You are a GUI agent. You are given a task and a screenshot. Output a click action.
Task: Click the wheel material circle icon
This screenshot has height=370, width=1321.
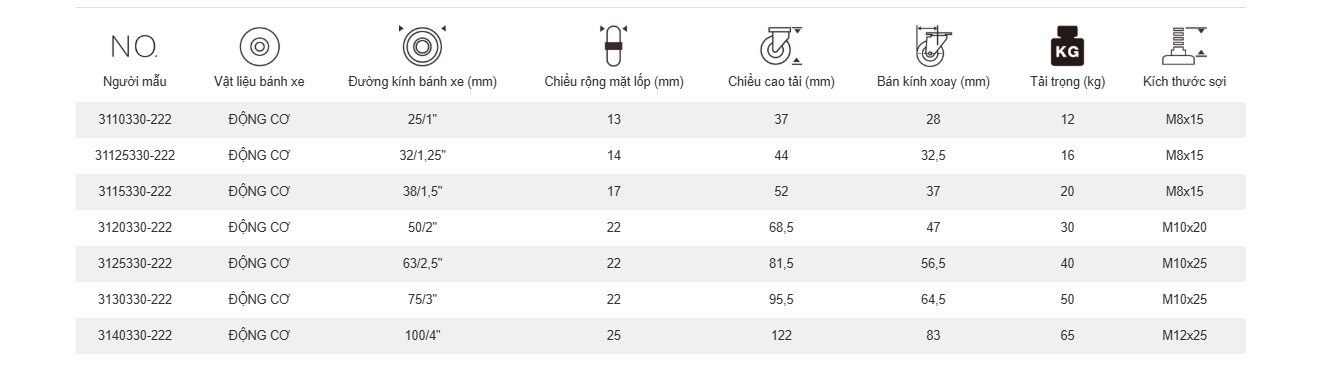(259, 47)
